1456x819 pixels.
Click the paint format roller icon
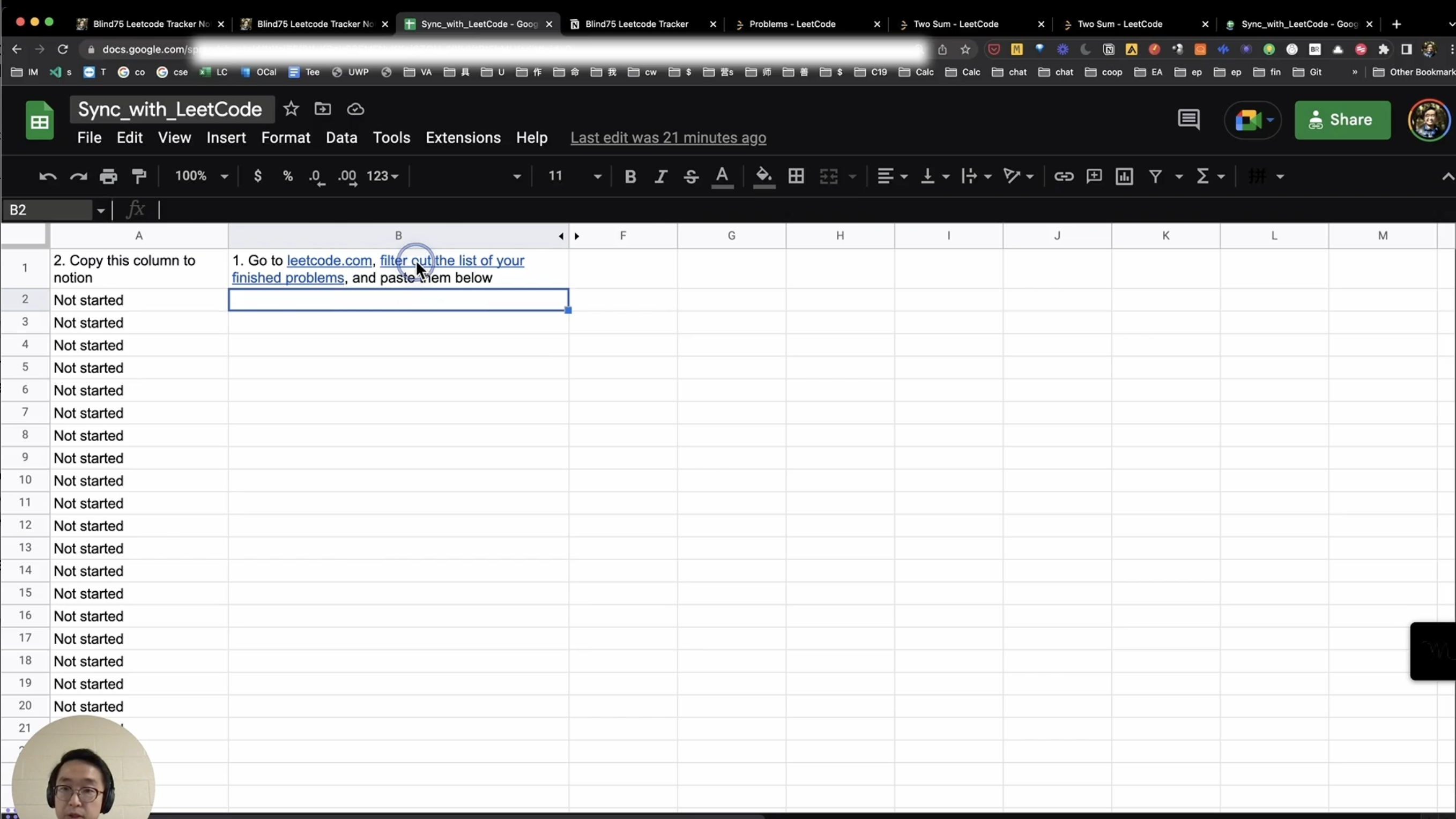(x=139, y=176)
